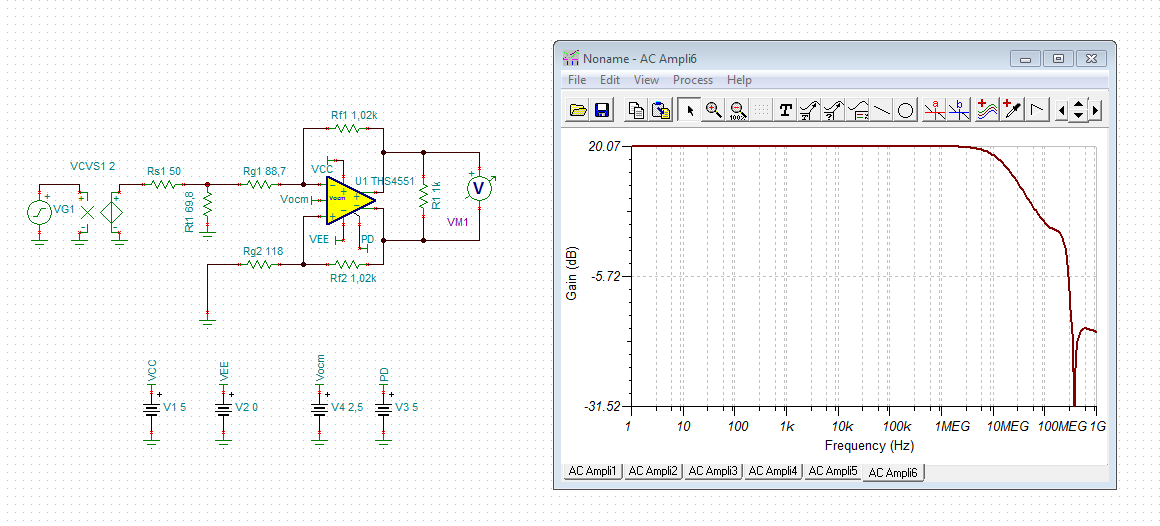Click the 'Rg2 118' resistor label
1160x526 pixels.
pyautogui.click(x=263, y=251)
